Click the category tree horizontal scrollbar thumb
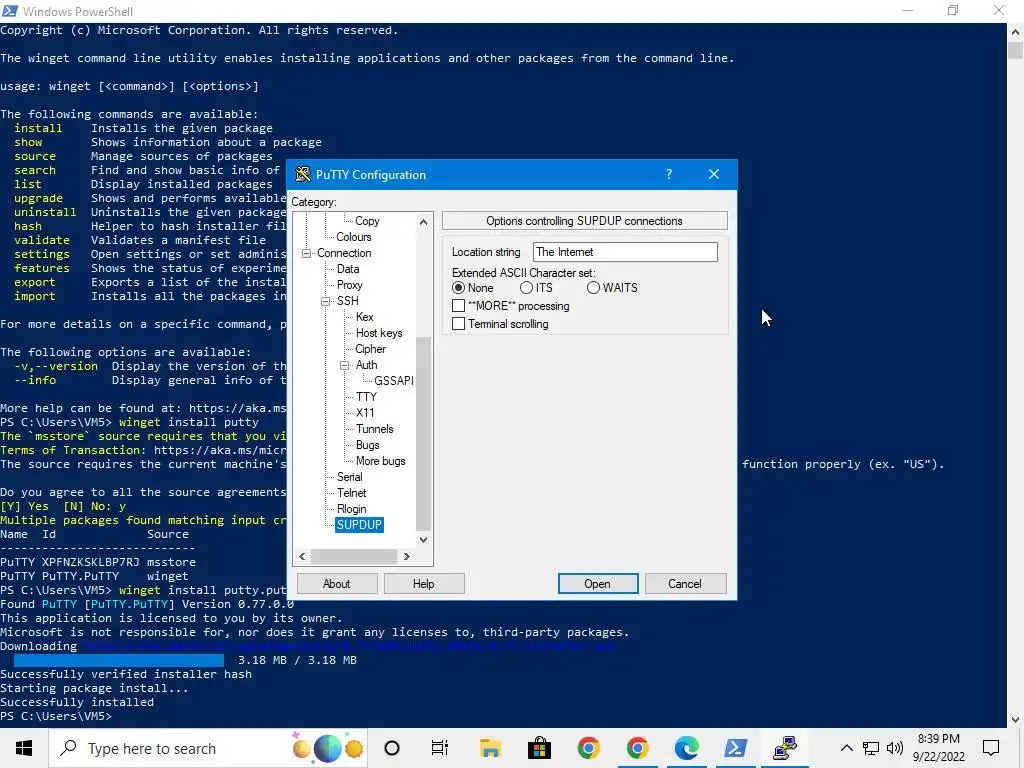This screenshot has height=768, width=1024. [x=353, y=556]
